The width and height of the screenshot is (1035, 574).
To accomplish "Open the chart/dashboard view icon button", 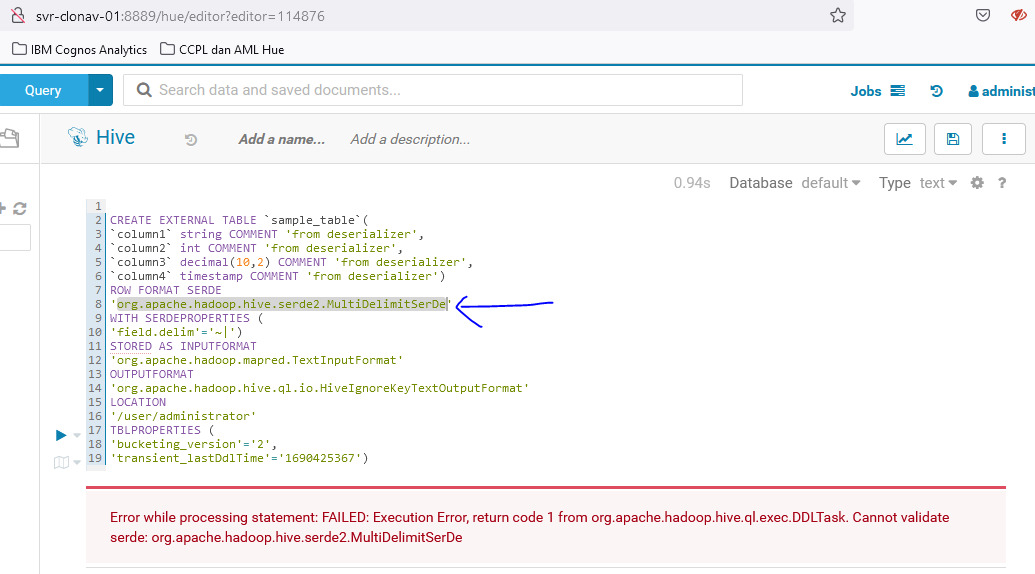I will (x=904, y=139).
